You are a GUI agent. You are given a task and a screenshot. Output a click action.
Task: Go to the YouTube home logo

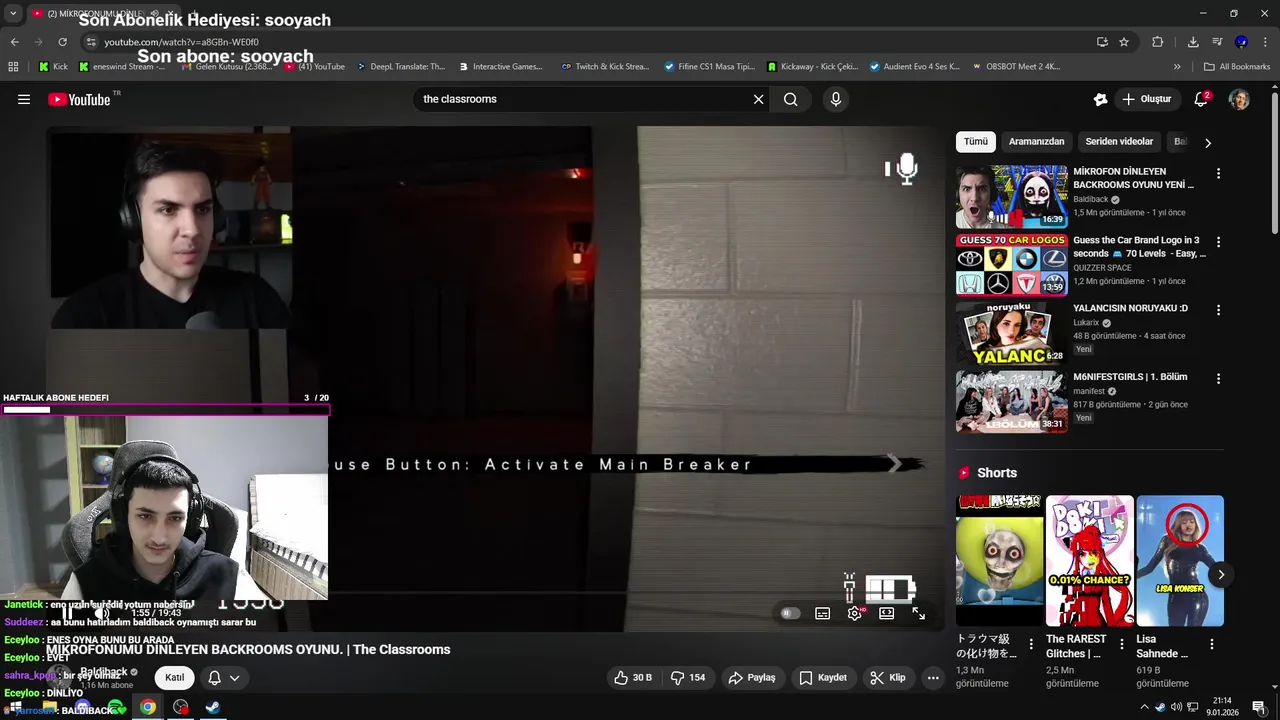click(x=80, y=99)
